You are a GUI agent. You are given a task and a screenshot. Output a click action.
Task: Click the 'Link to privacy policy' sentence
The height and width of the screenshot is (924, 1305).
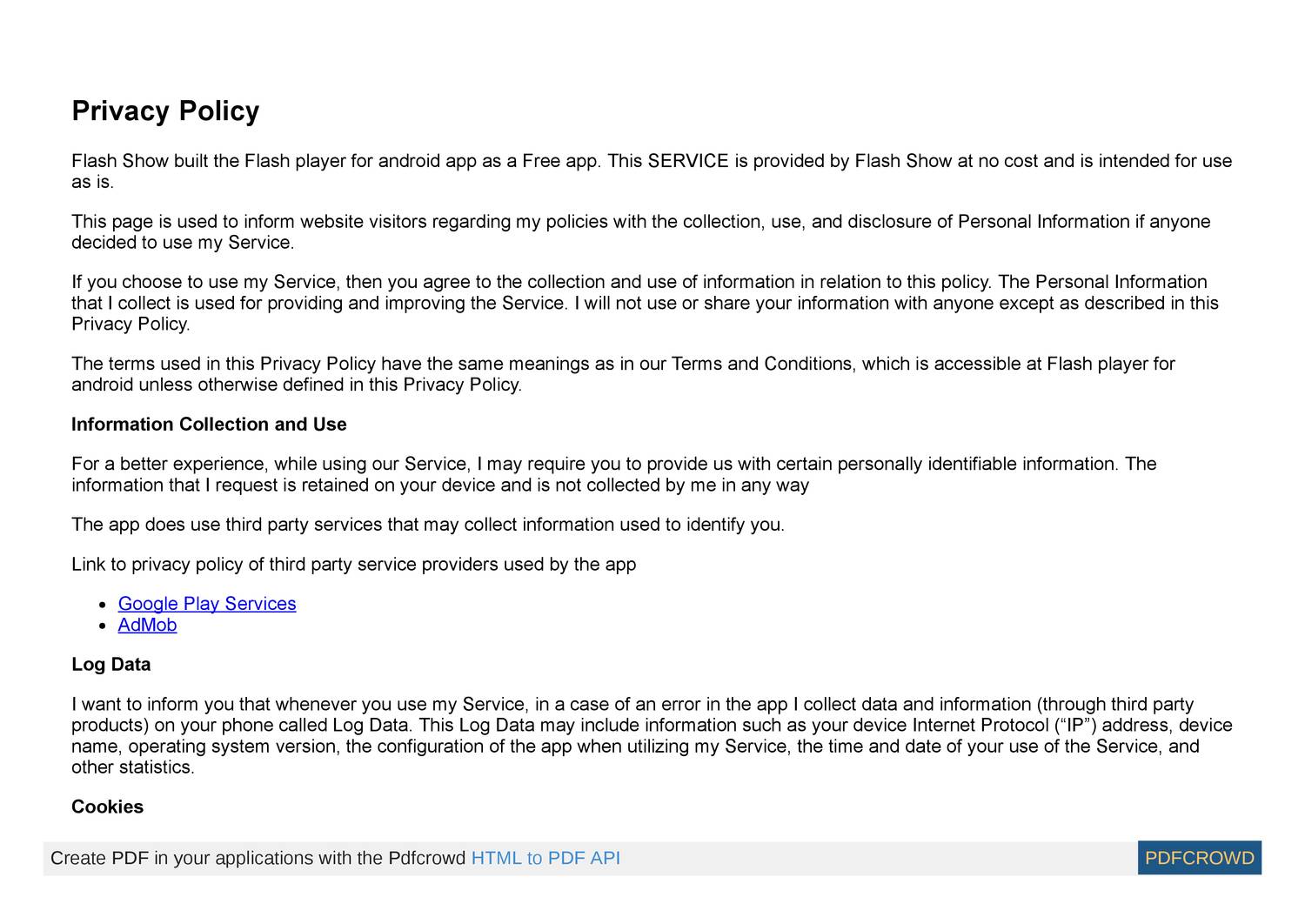(x=353, y=565)
